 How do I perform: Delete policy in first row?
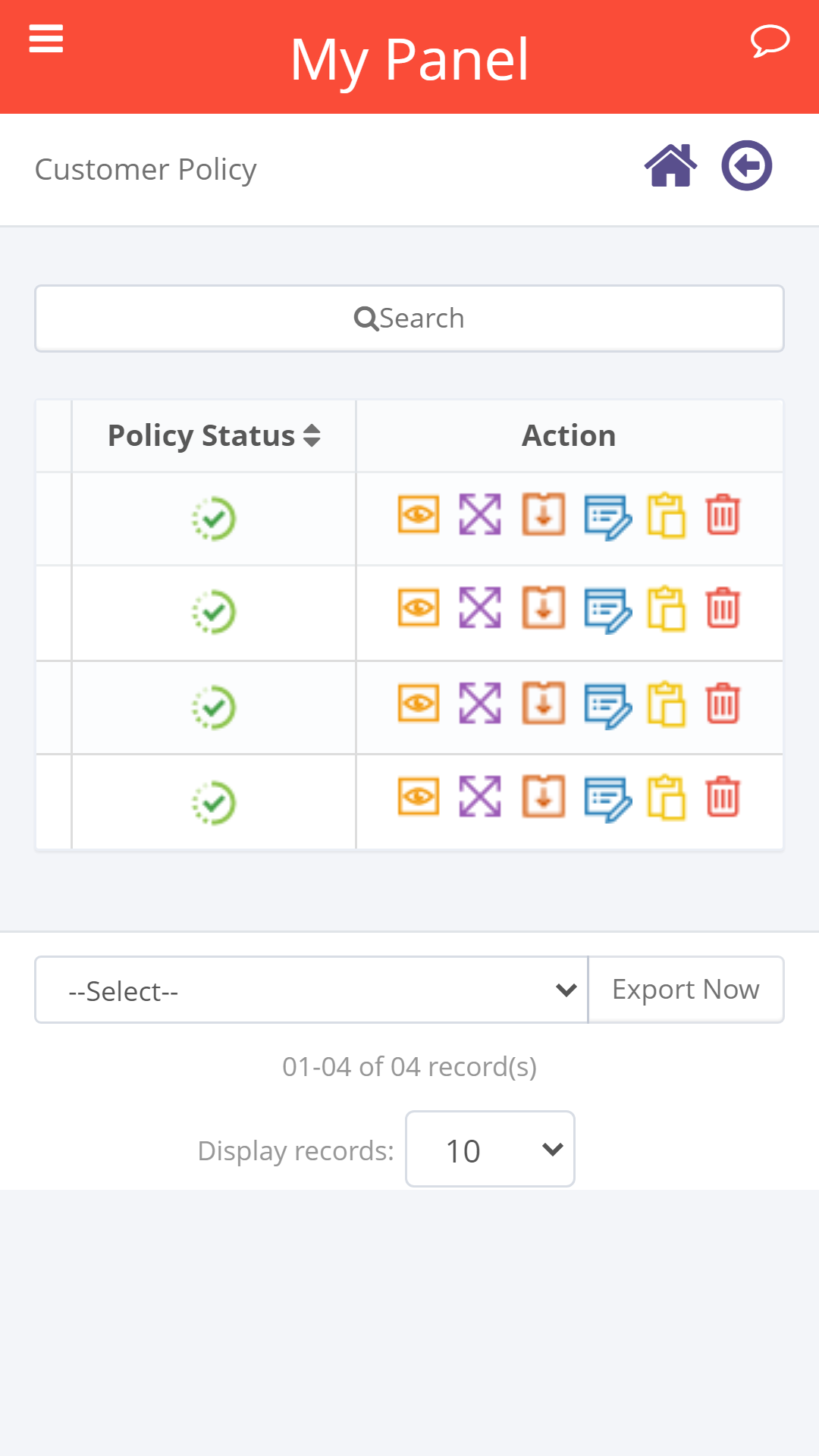[x=723, y=514]
